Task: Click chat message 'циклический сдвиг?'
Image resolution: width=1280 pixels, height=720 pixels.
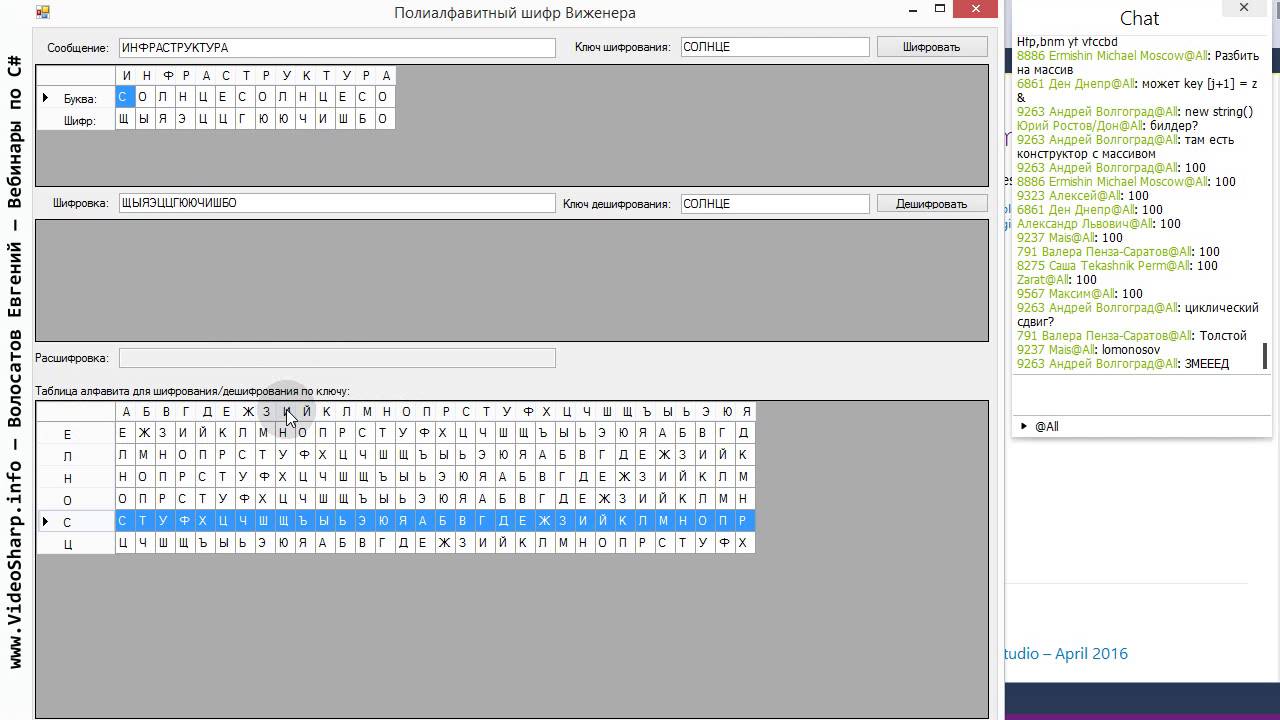Action: coord(1138,315)
